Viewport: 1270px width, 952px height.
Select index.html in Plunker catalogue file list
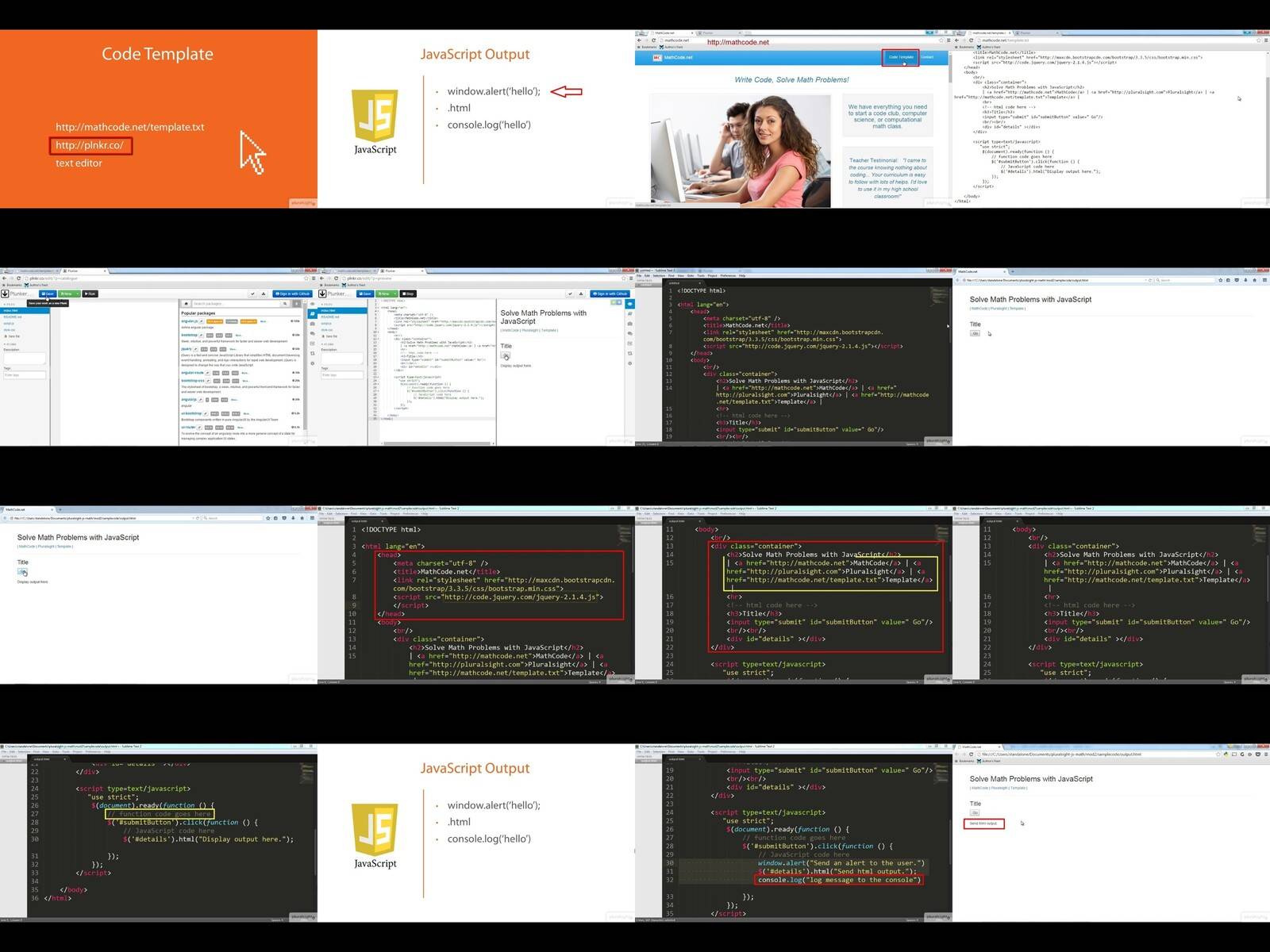click(25, 310)
